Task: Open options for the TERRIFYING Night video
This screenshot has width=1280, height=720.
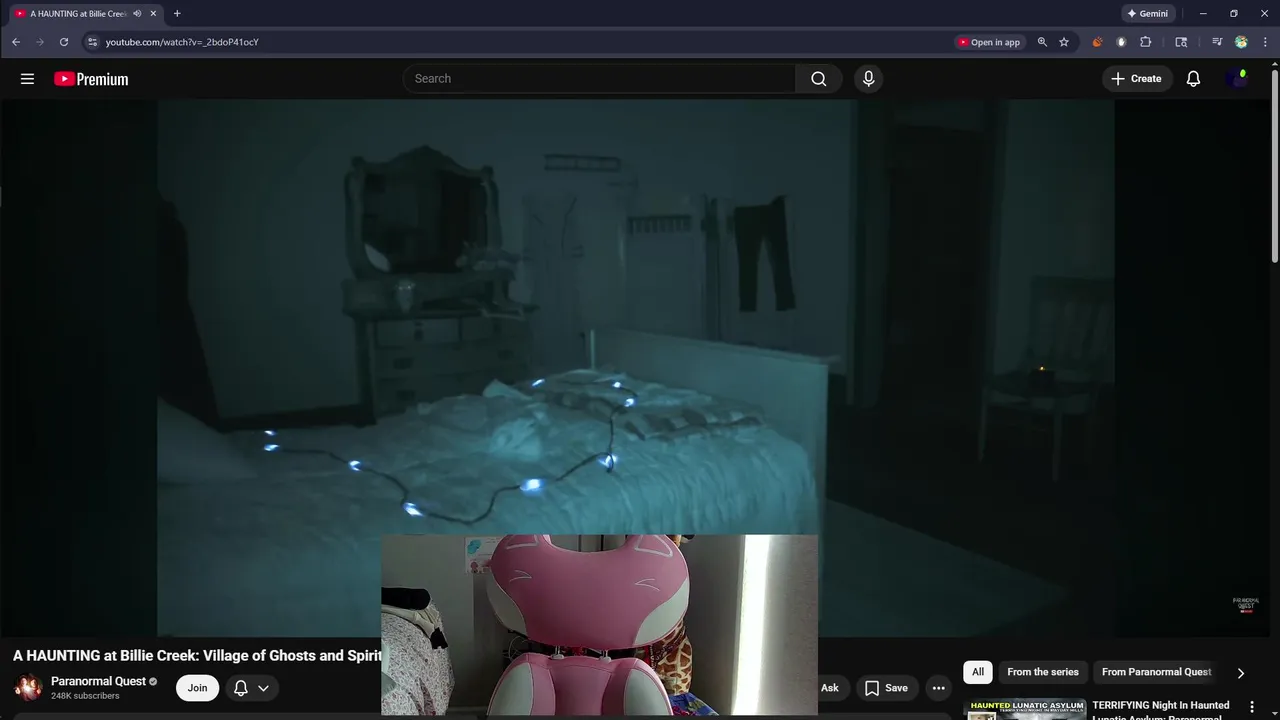Action: tap(1252, 707)
